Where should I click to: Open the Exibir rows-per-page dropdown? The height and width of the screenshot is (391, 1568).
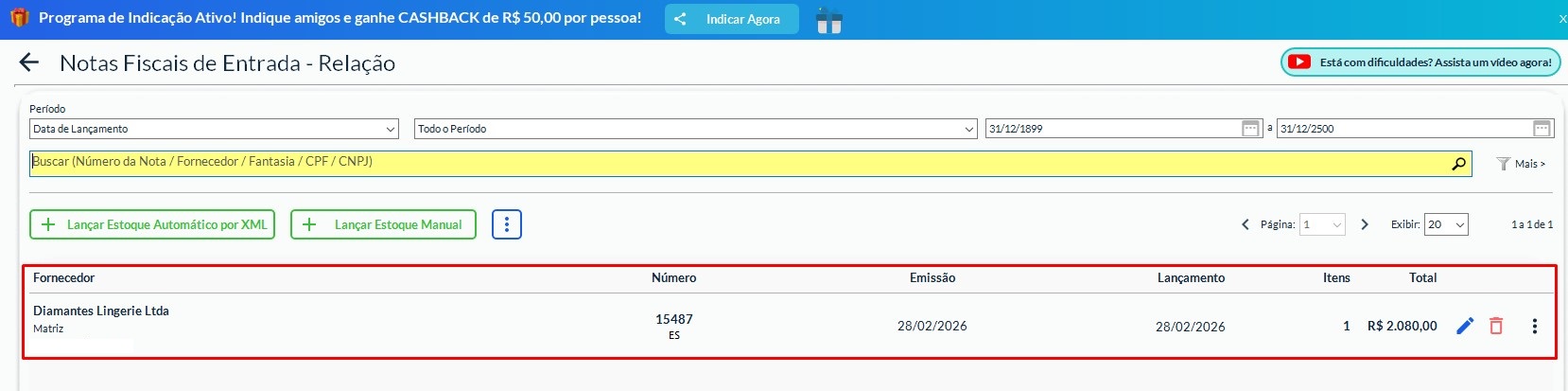[x=1447, y=224]
